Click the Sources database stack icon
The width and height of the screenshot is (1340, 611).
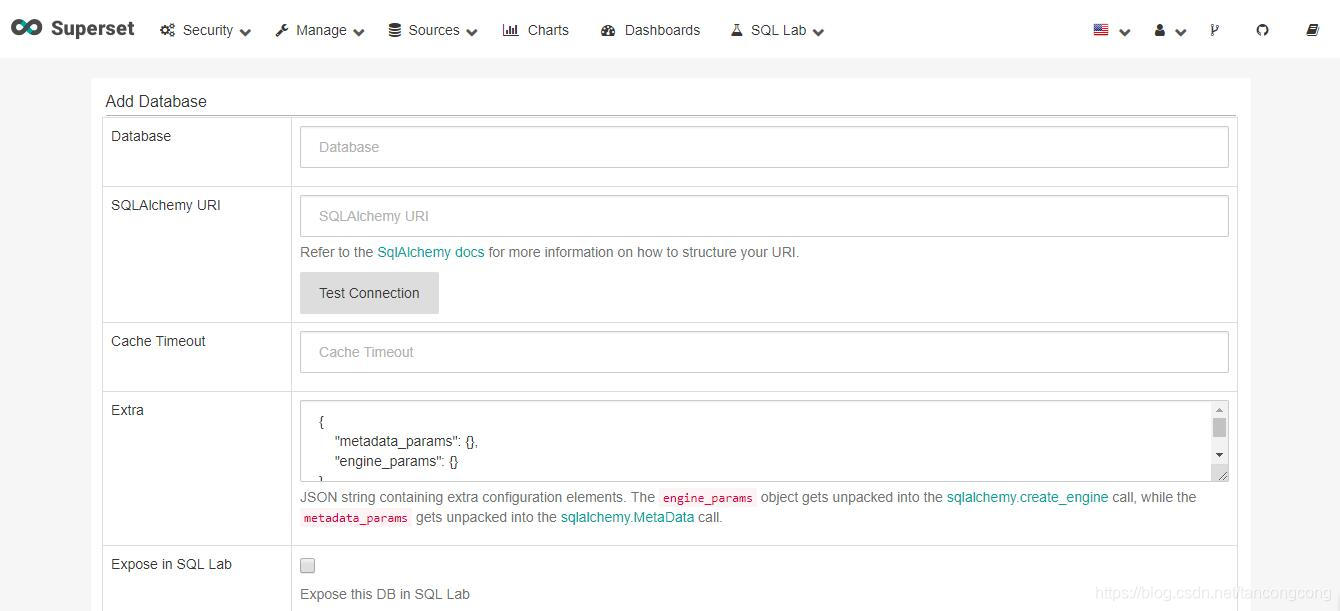(x=395, y=30)
